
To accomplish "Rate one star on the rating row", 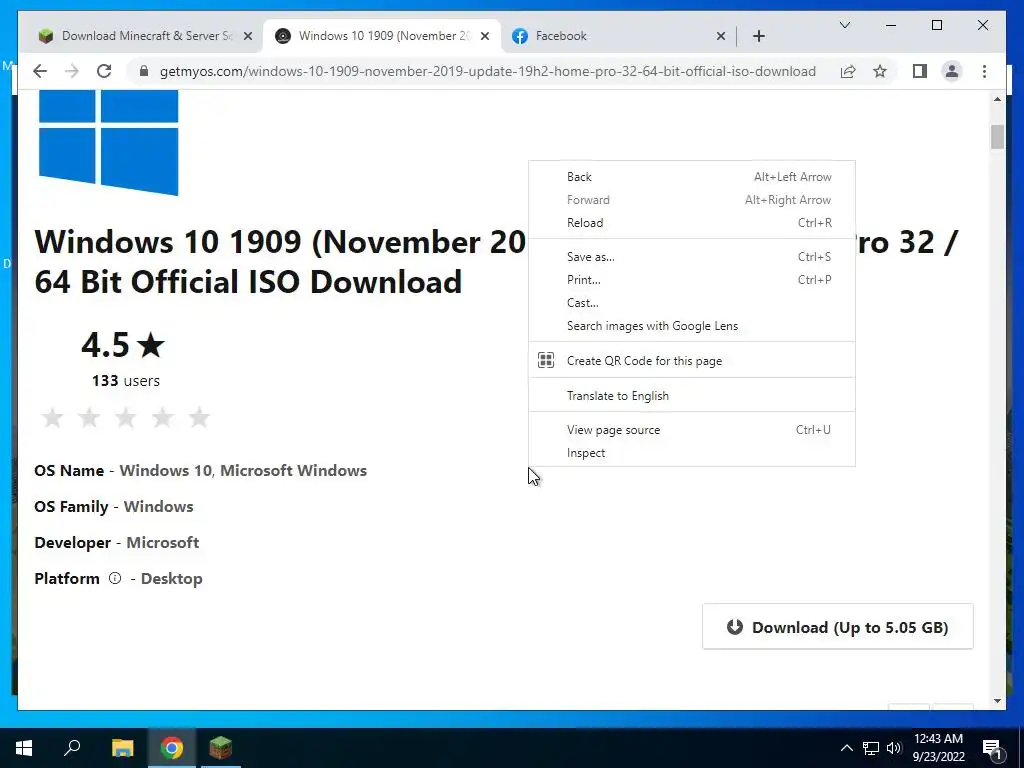I will [x=52, y=417].
